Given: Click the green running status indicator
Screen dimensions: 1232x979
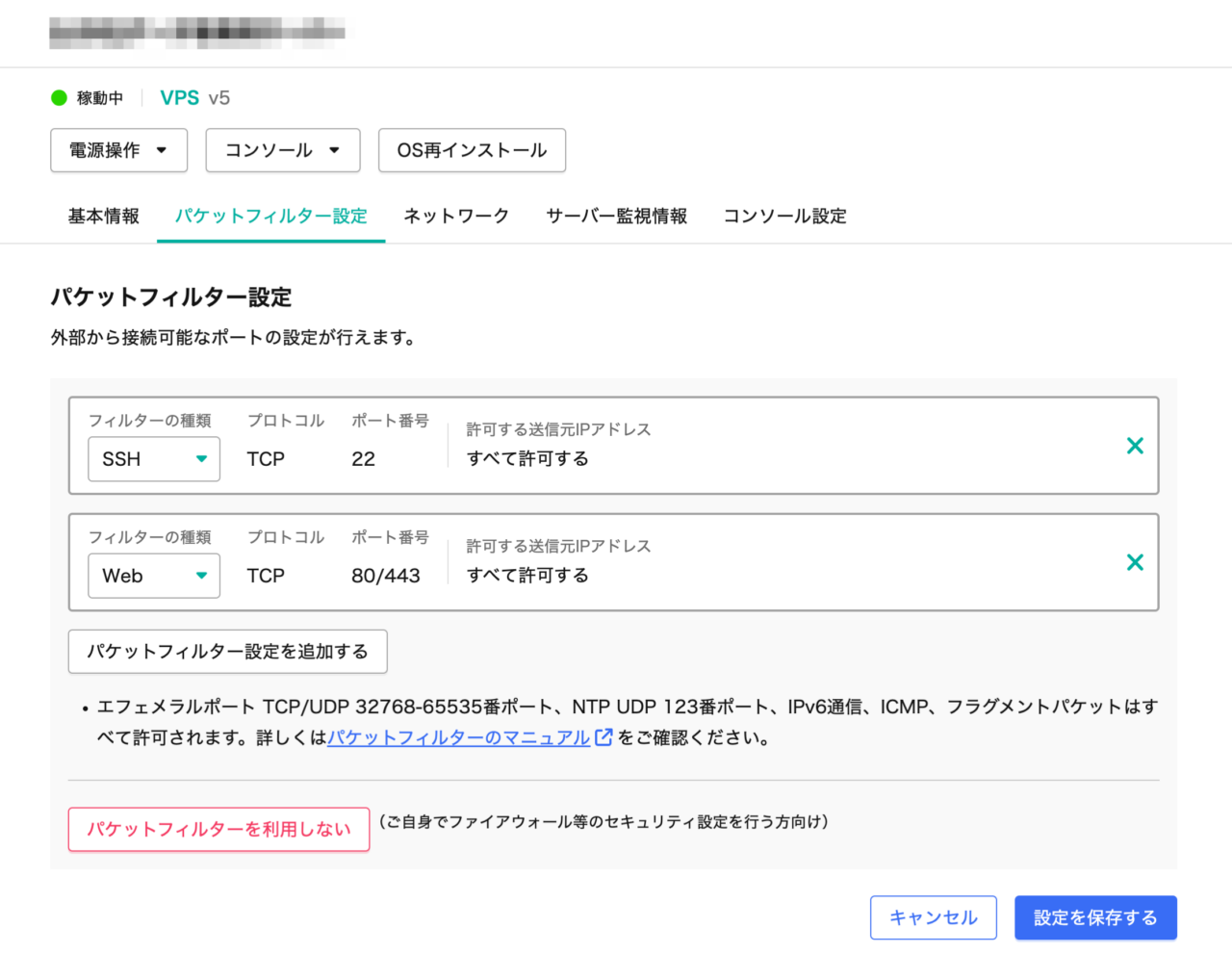Looking at the screenshot, I should pyautogui.click(x=59, y=98).
